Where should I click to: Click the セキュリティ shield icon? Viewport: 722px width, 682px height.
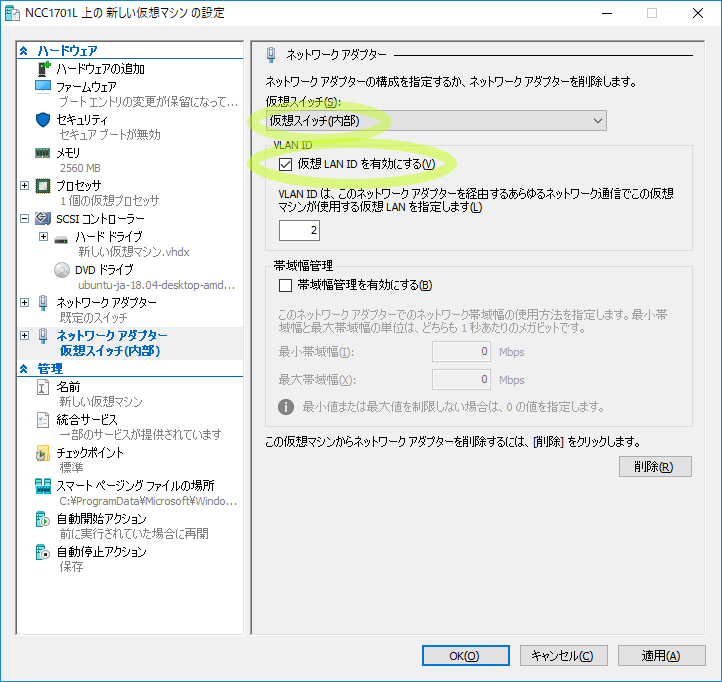[43, 120]
